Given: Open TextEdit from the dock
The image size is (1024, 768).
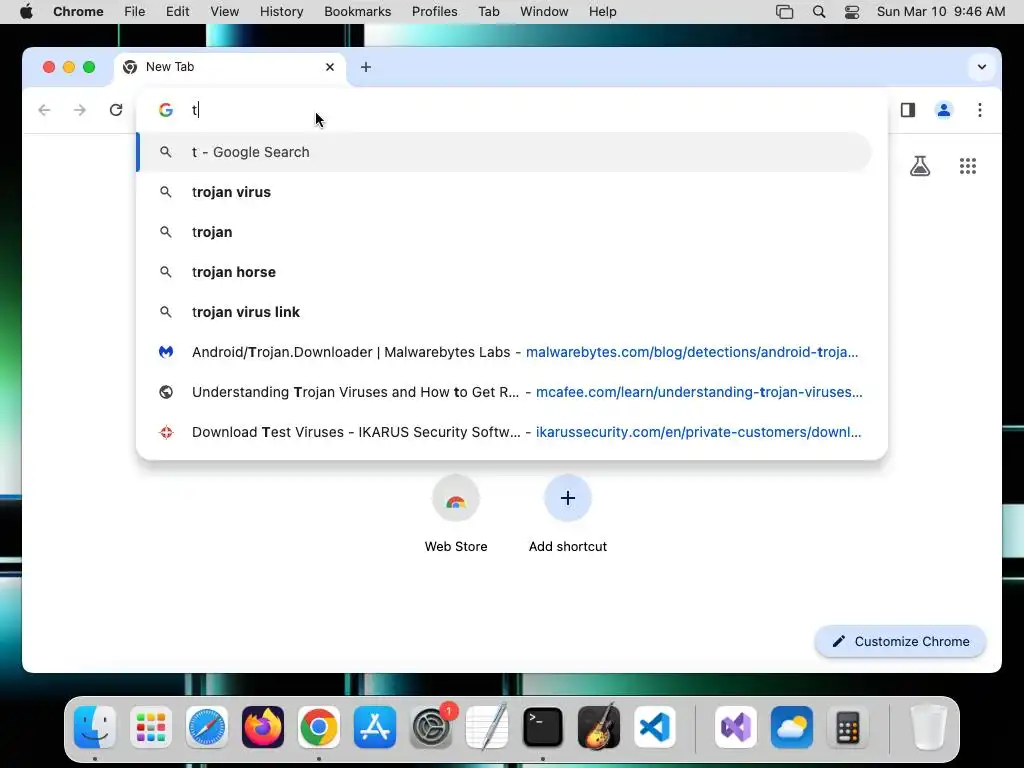Looking at the screenshot, I should (x=487, y=727).
